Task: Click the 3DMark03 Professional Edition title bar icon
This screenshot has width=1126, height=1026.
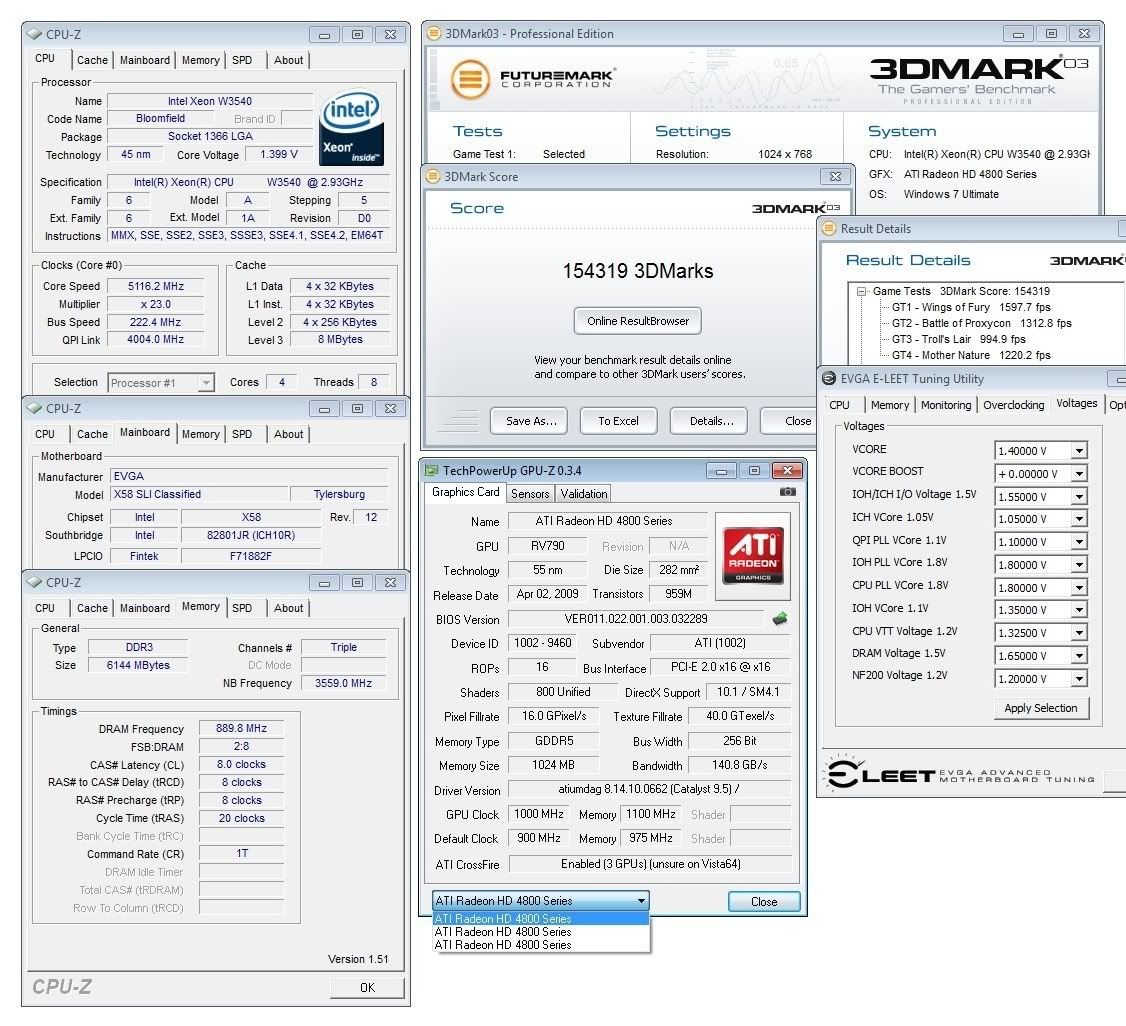Action: click(x=434, y=33)
